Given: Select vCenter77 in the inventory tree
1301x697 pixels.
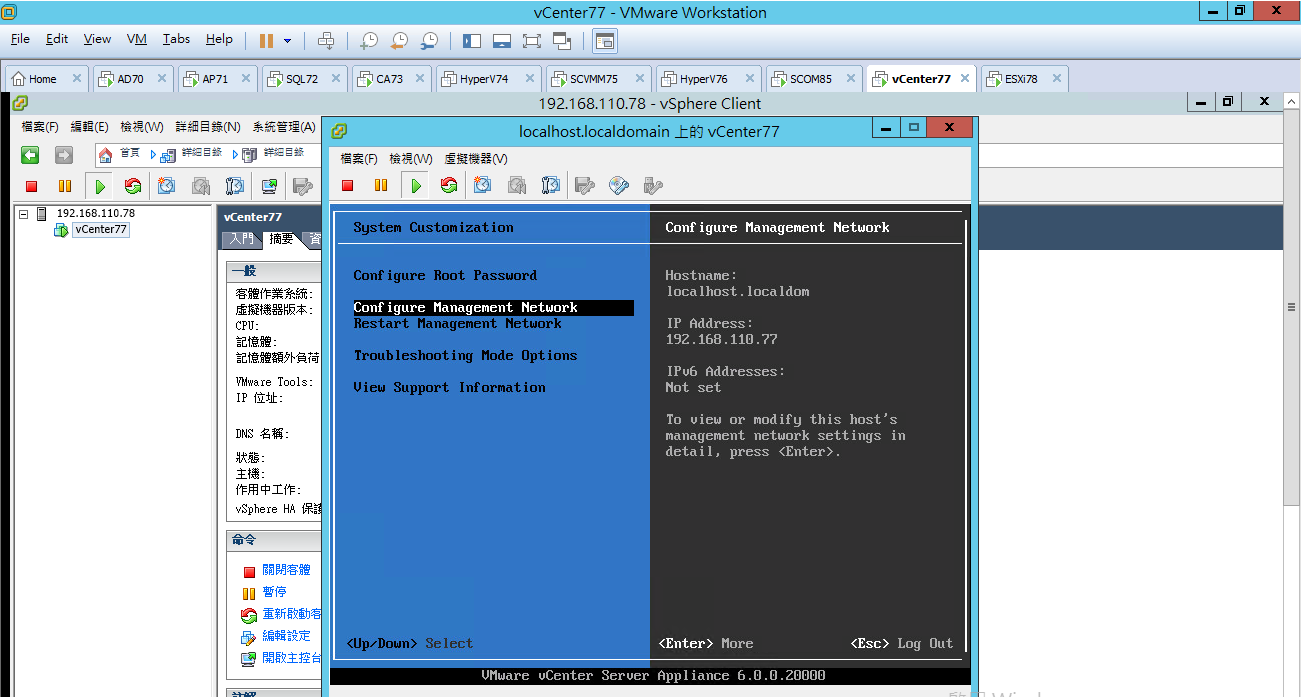Looking at the screenshot, I should 101,229.
